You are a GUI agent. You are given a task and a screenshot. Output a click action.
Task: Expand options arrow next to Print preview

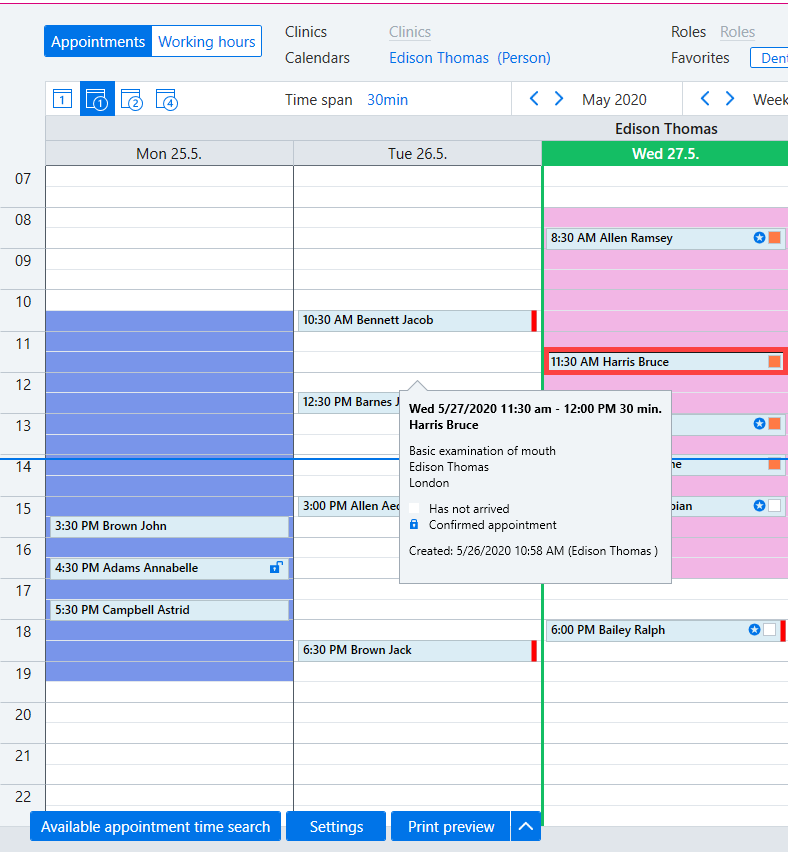(x=526, y=826)
